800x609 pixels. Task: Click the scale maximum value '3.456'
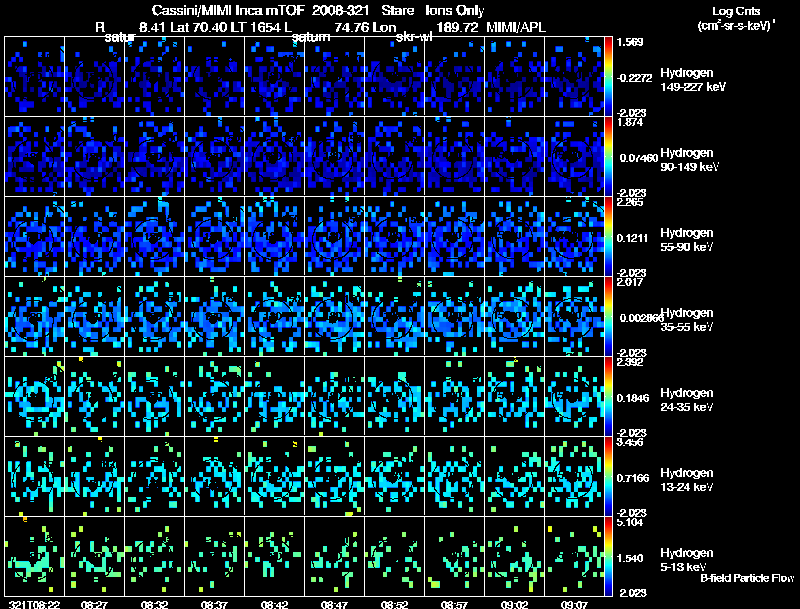(630, 442)
